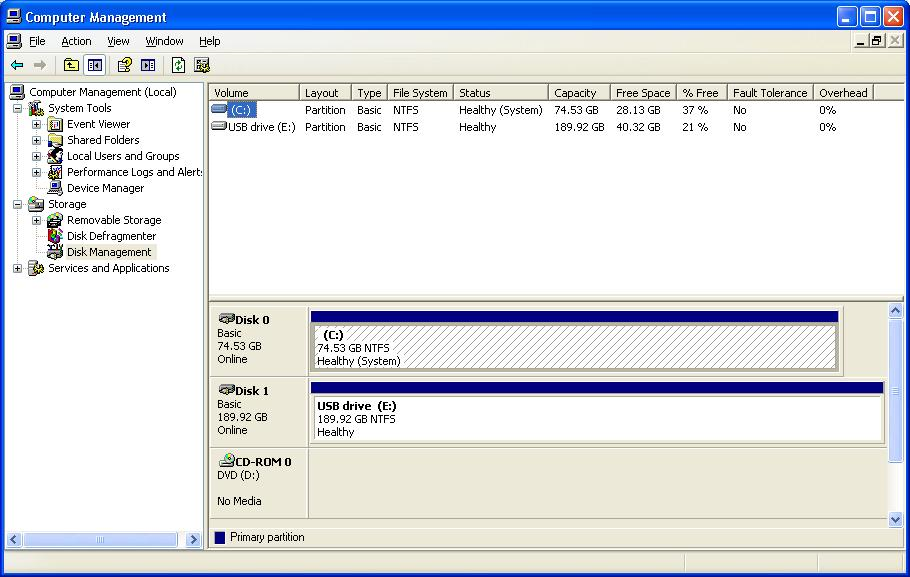
Task: Click the Local Users and Groups icon
Action: tap(55, 156)
